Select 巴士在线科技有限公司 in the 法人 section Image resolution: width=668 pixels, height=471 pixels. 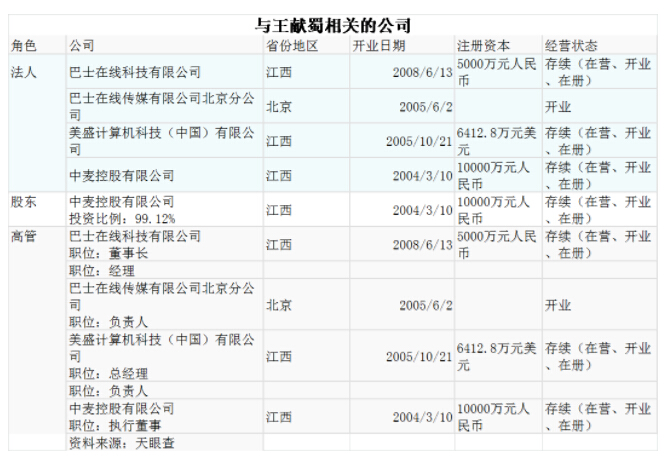(x=135, y=73)
